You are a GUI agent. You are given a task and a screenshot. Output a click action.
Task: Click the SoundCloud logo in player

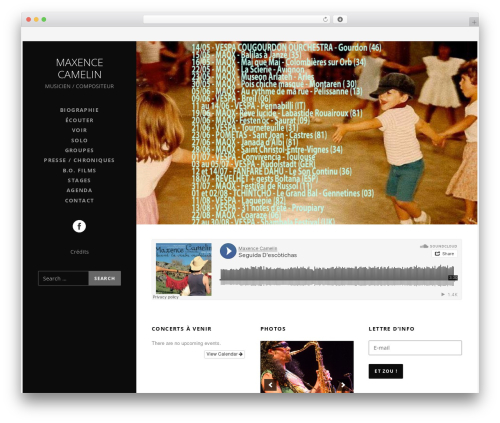[438, 246]
